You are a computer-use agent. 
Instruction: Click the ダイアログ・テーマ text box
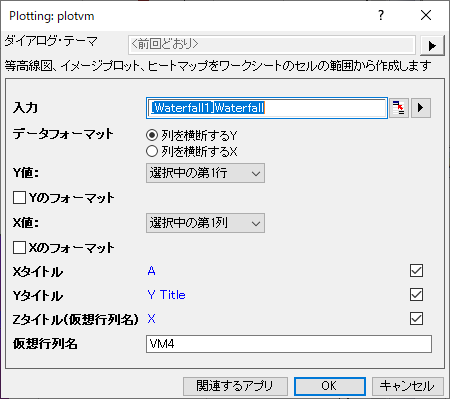pyautogui.click(x=272, y=45)
